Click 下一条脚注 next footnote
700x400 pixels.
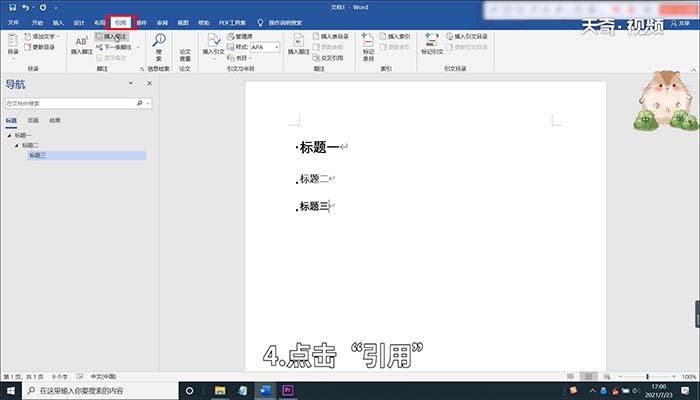[x=114, y=47]
